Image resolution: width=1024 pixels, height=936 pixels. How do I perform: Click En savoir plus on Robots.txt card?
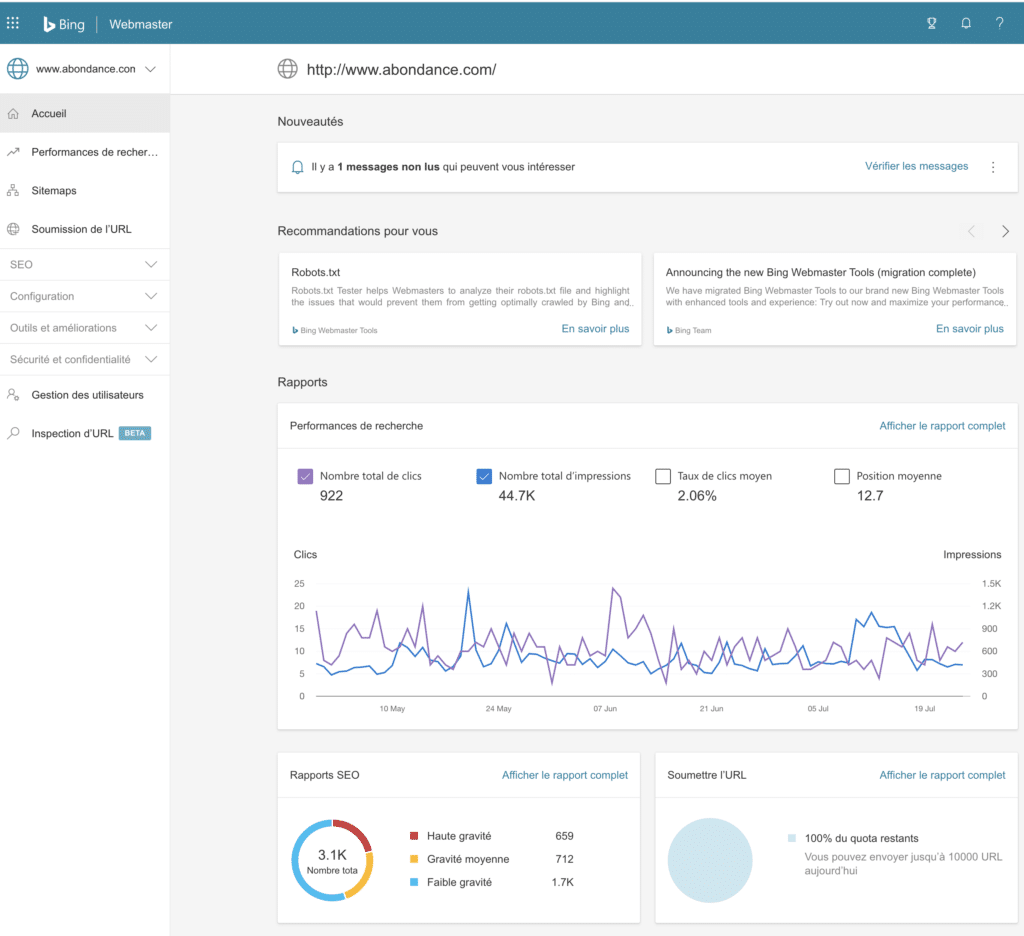pos(595,328)
